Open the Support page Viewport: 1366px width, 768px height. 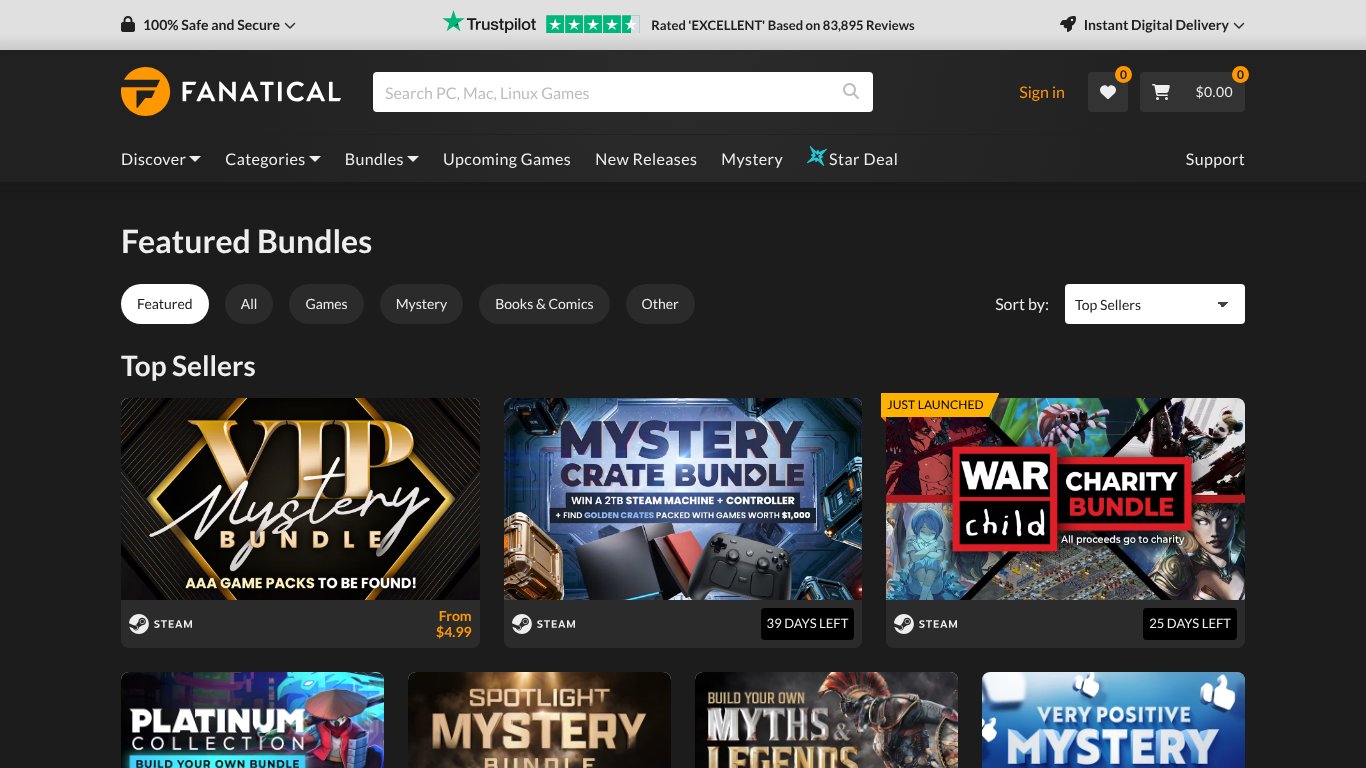point(1215,159)
